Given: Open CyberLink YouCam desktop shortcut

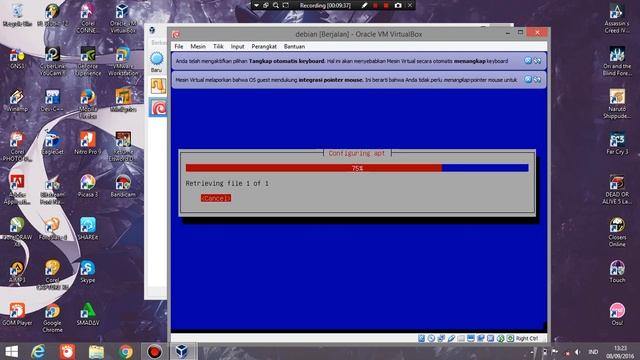Looking at the screenshot, I should coord(52,61).
